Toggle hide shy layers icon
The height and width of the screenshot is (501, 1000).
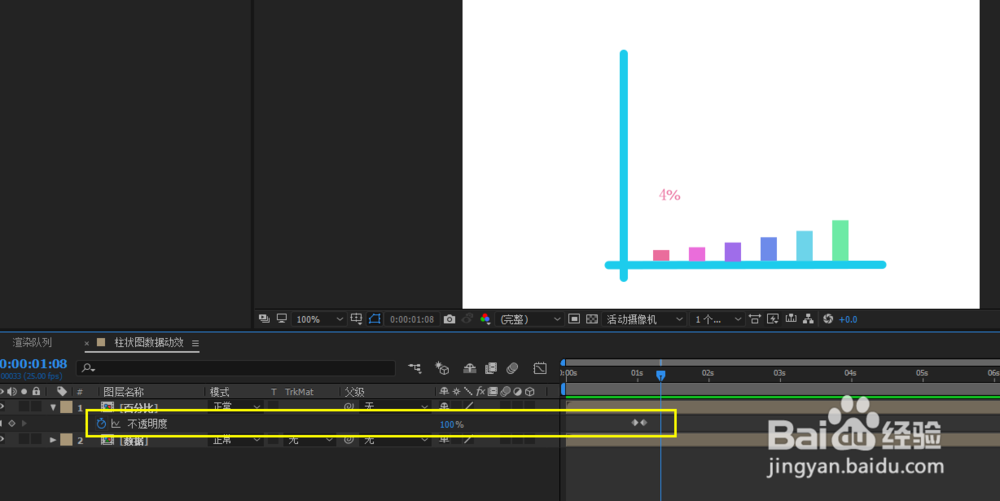point(469,368)
